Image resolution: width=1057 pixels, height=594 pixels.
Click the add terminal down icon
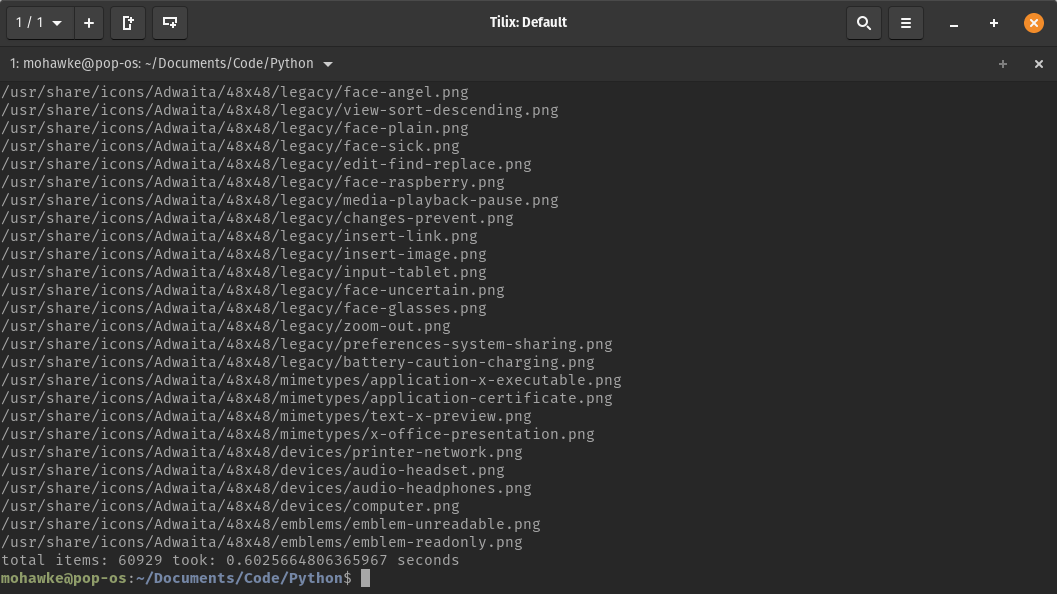pyautogui.click(x=170, y=22)
